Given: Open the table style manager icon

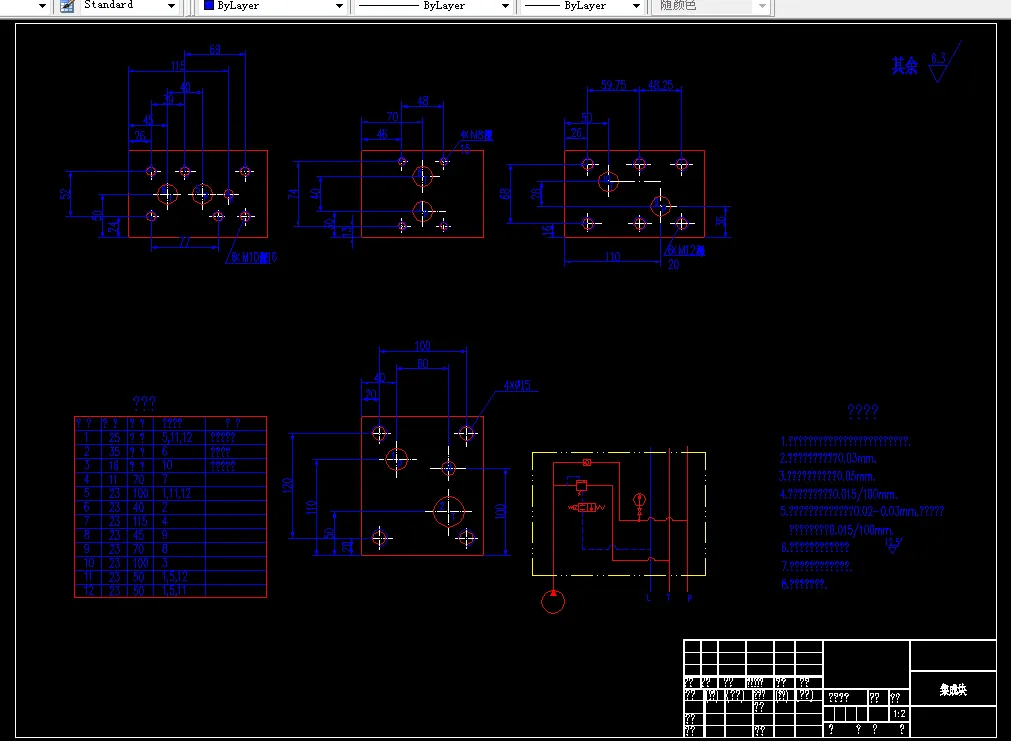Looking at the screenshot, I should (x=67, y=6).
